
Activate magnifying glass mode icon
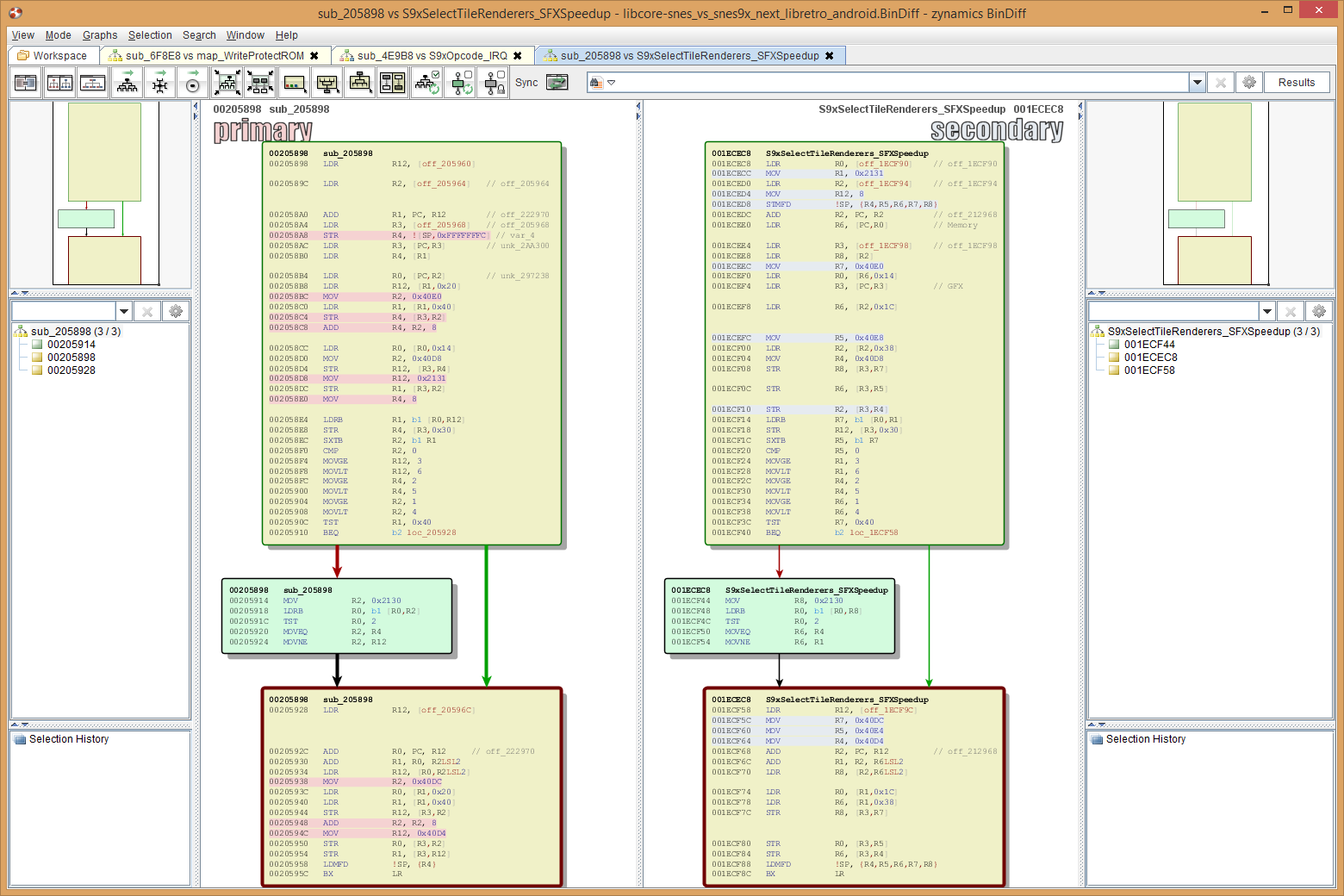294,83
